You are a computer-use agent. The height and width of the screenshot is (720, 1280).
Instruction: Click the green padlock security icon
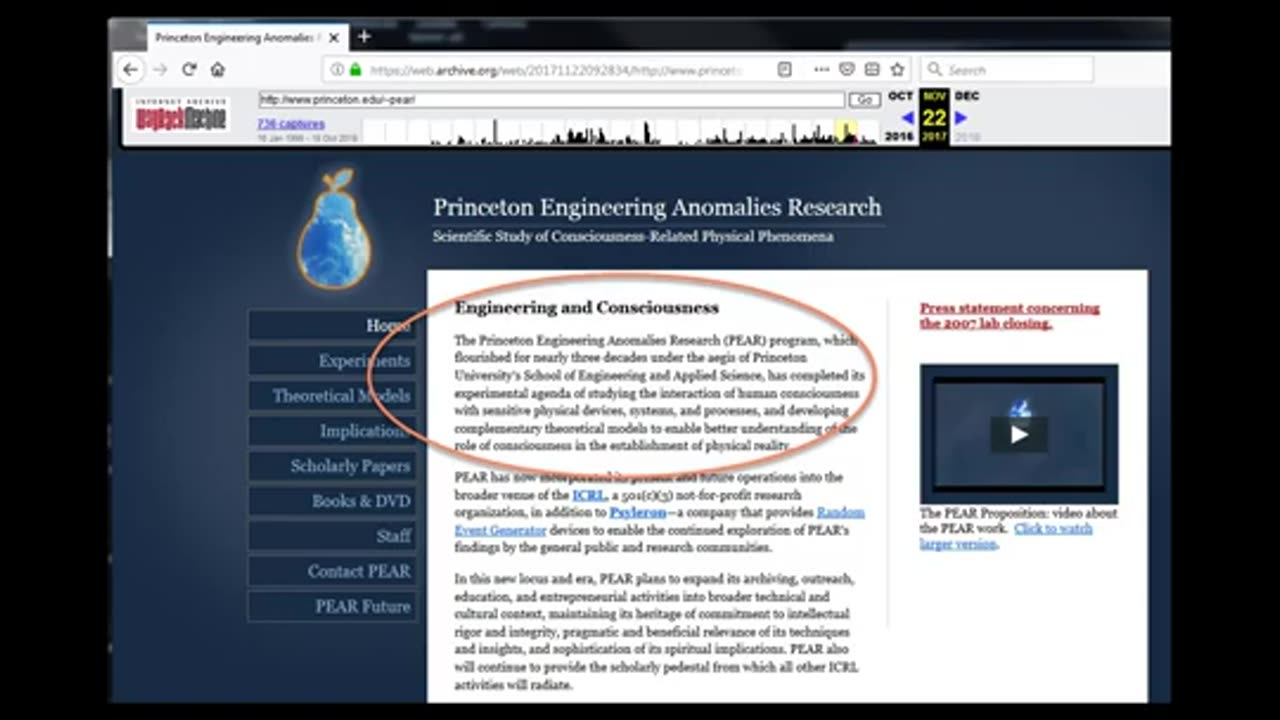(355, 70)
